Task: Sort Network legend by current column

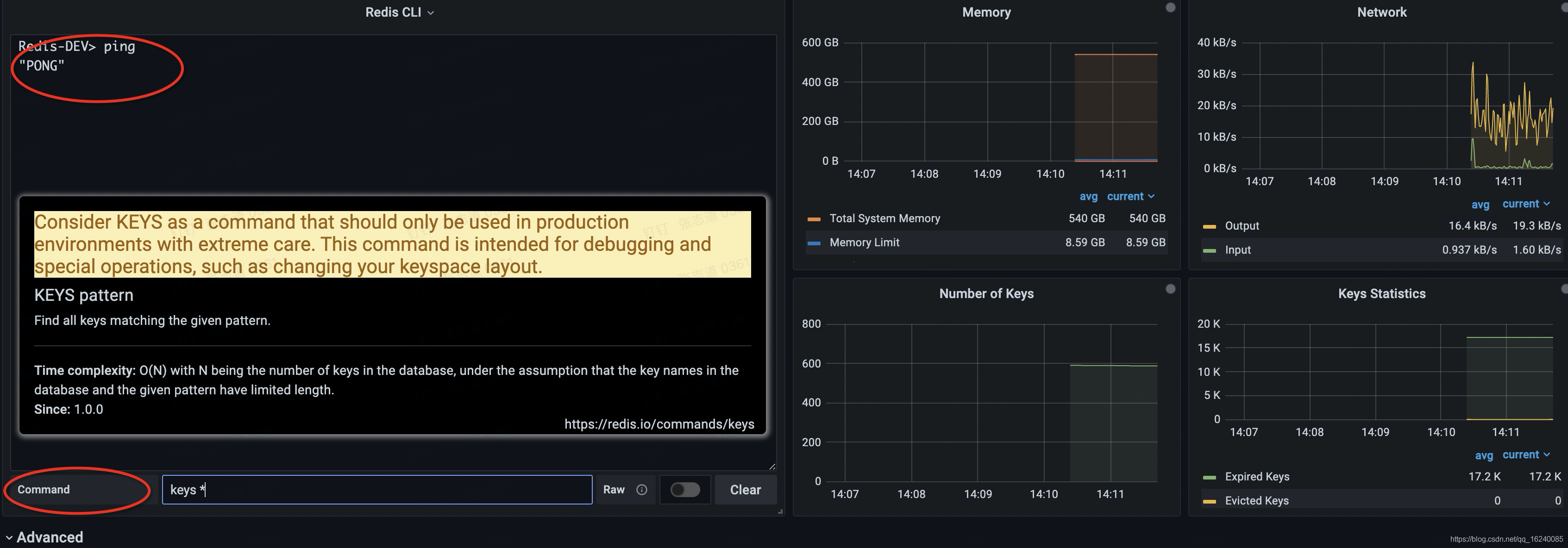Action: point(1526,204)
